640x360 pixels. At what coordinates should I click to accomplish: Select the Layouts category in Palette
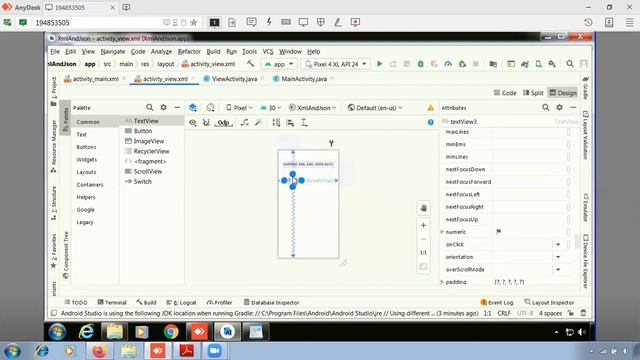coord(86,172)
